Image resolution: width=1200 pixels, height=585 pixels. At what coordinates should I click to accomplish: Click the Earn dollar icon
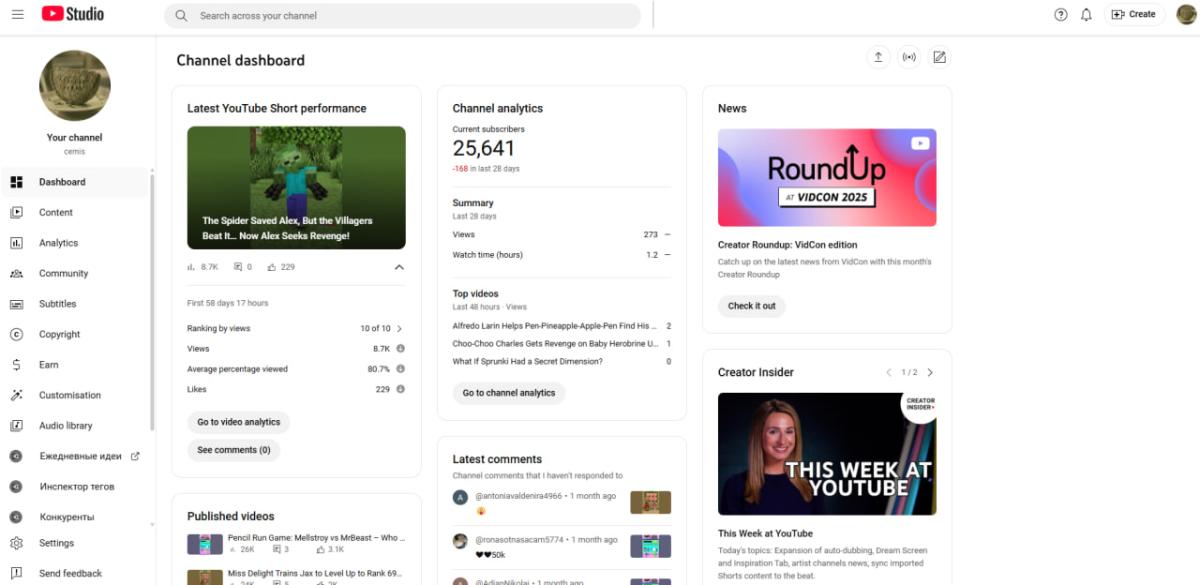16,365
